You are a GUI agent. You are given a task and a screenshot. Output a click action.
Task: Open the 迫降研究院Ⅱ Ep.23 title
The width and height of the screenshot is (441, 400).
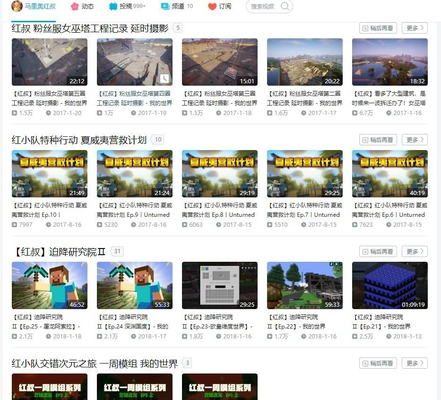(218, 322)
